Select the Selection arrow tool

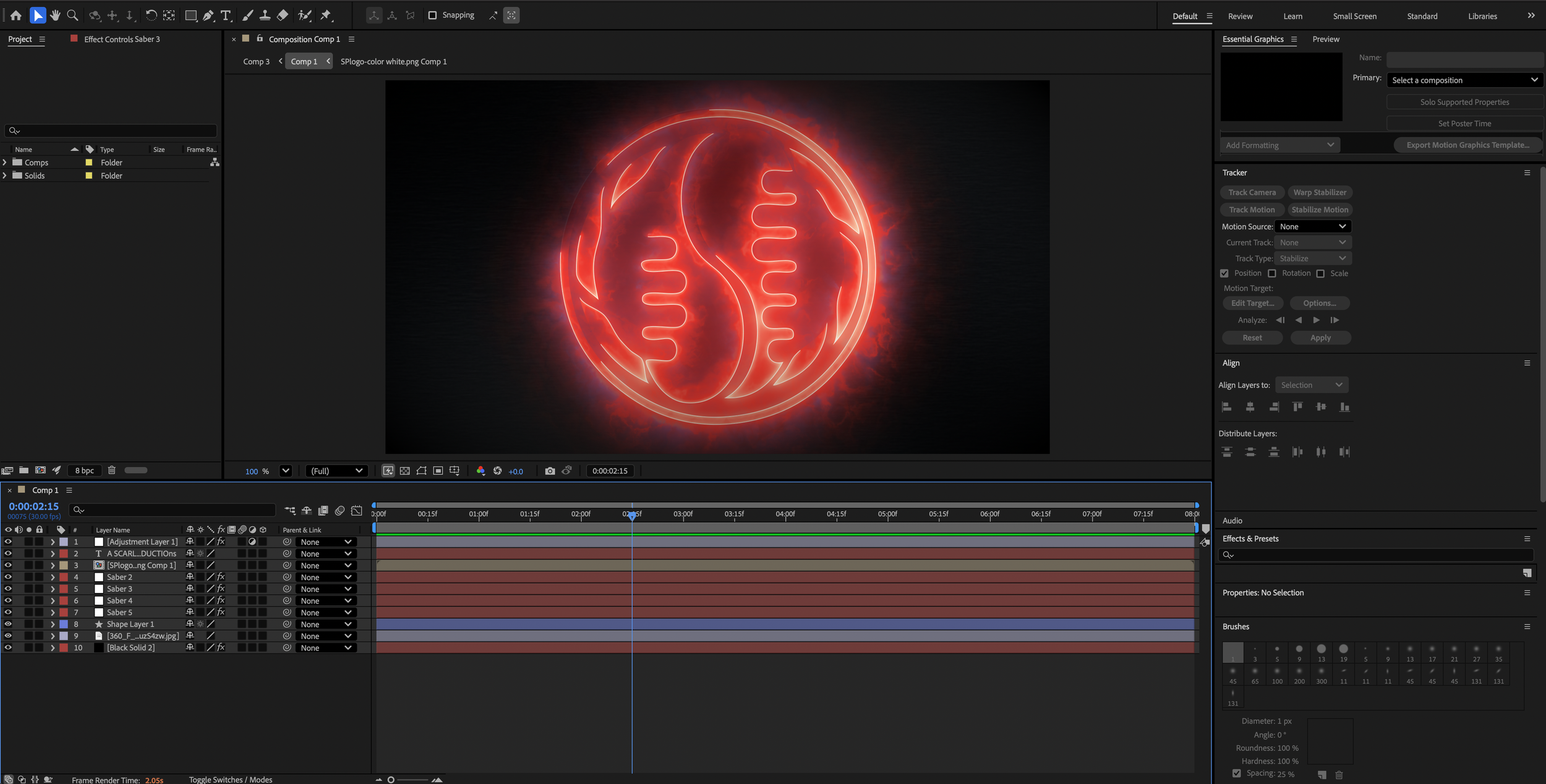pos(38,15)
